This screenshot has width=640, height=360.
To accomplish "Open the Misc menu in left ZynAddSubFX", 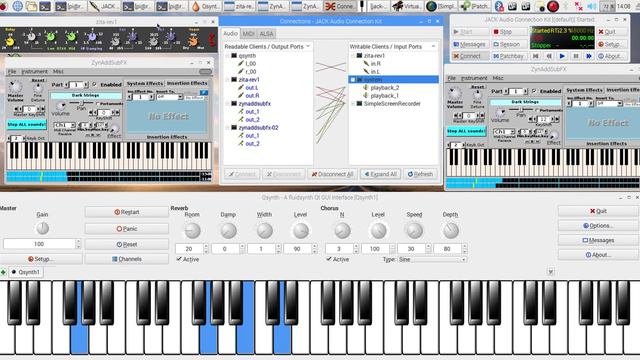I will (58, 71).
